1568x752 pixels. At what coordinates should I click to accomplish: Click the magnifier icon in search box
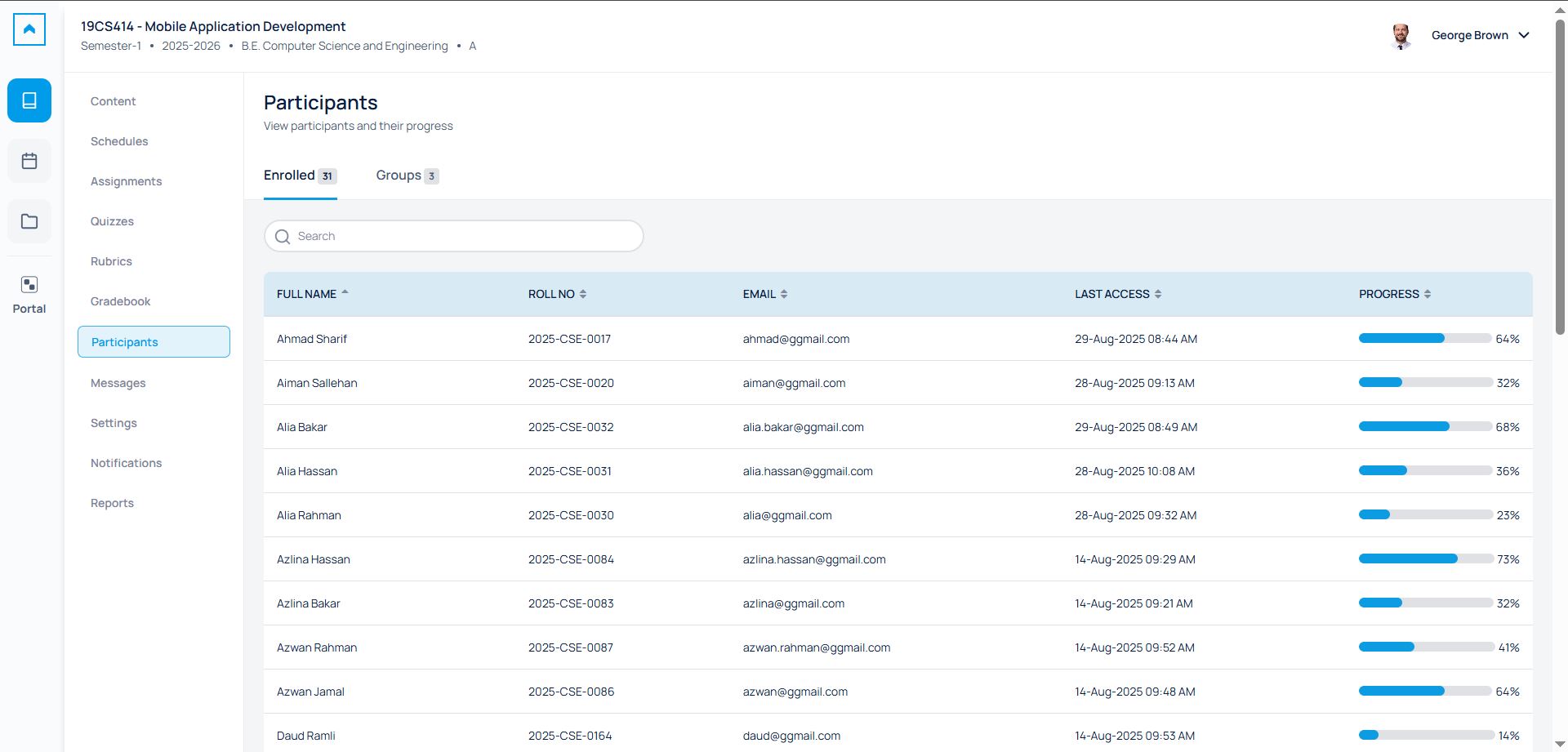pyautogui.click(x=283, y=237)
